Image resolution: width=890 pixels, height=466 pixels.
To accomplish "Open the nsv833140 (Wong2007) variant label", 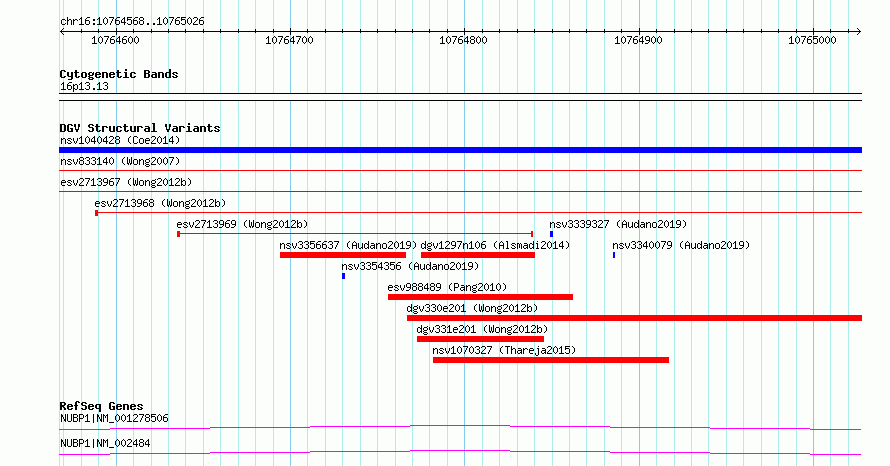I will [120, 161].
